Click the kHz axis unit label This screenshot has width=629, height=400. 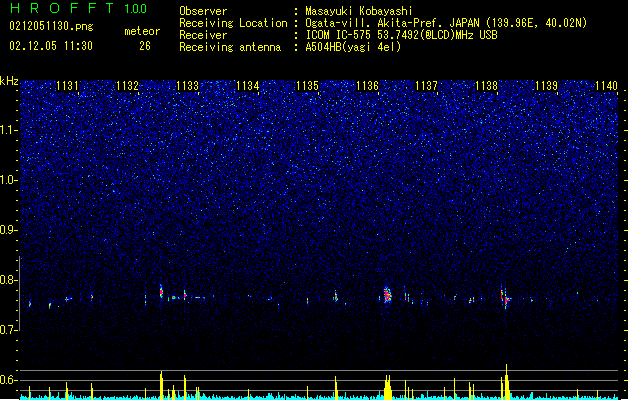coord(9,81)
